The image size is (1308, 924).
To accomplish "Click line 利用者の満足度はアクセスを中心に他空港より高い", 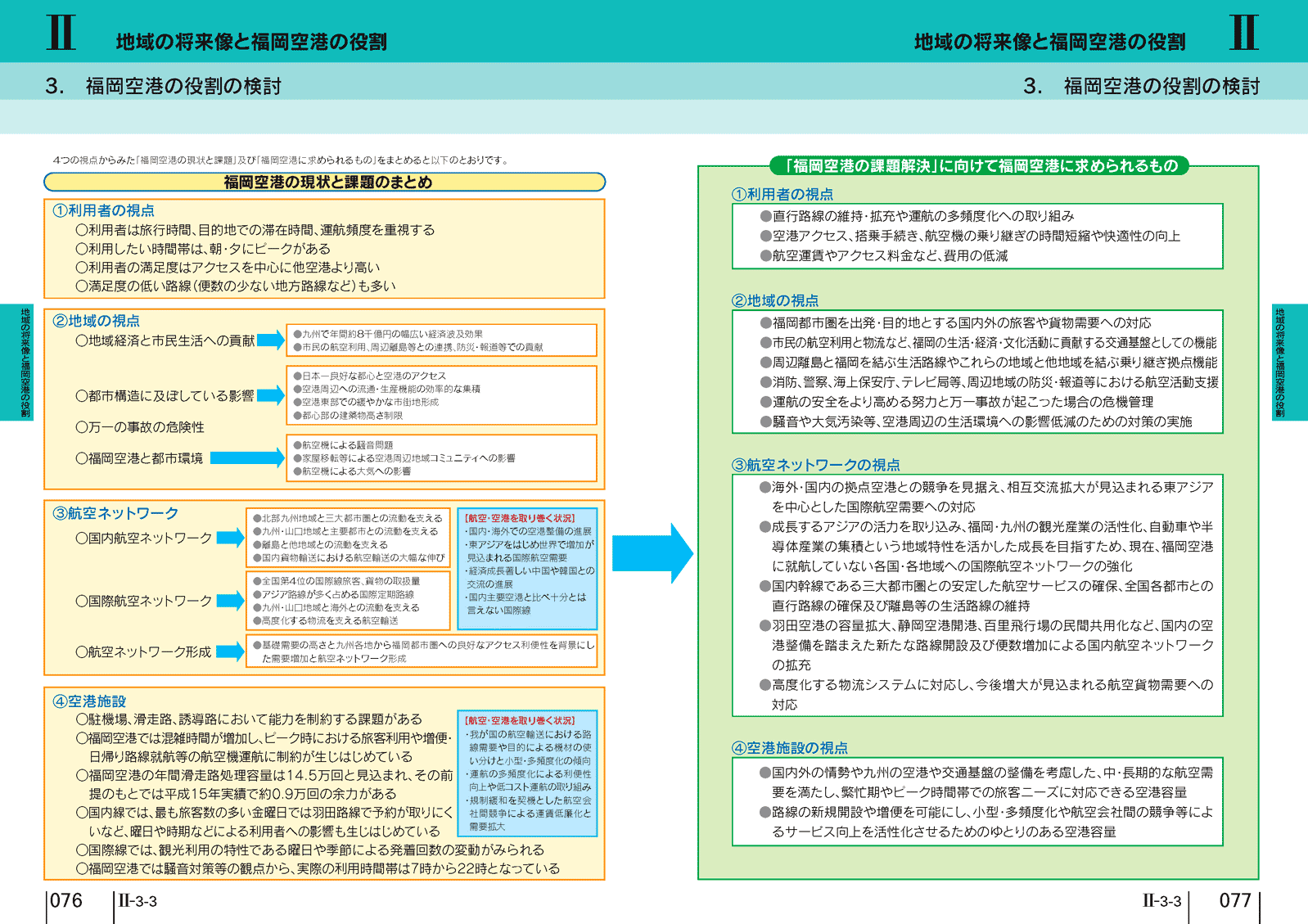I will (x=228, y=267).
